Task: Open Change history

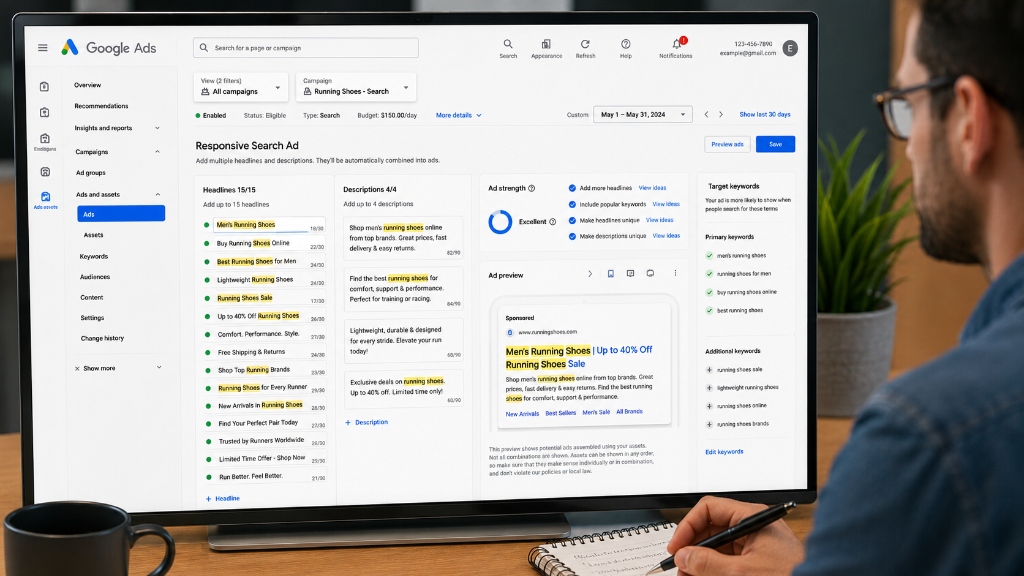Action: tap(103, 338)
